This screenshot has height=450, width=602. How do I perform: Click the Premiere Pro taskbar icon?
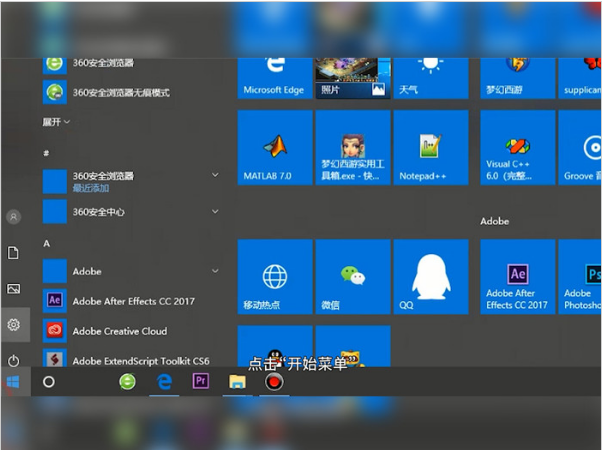click(200, 381)
